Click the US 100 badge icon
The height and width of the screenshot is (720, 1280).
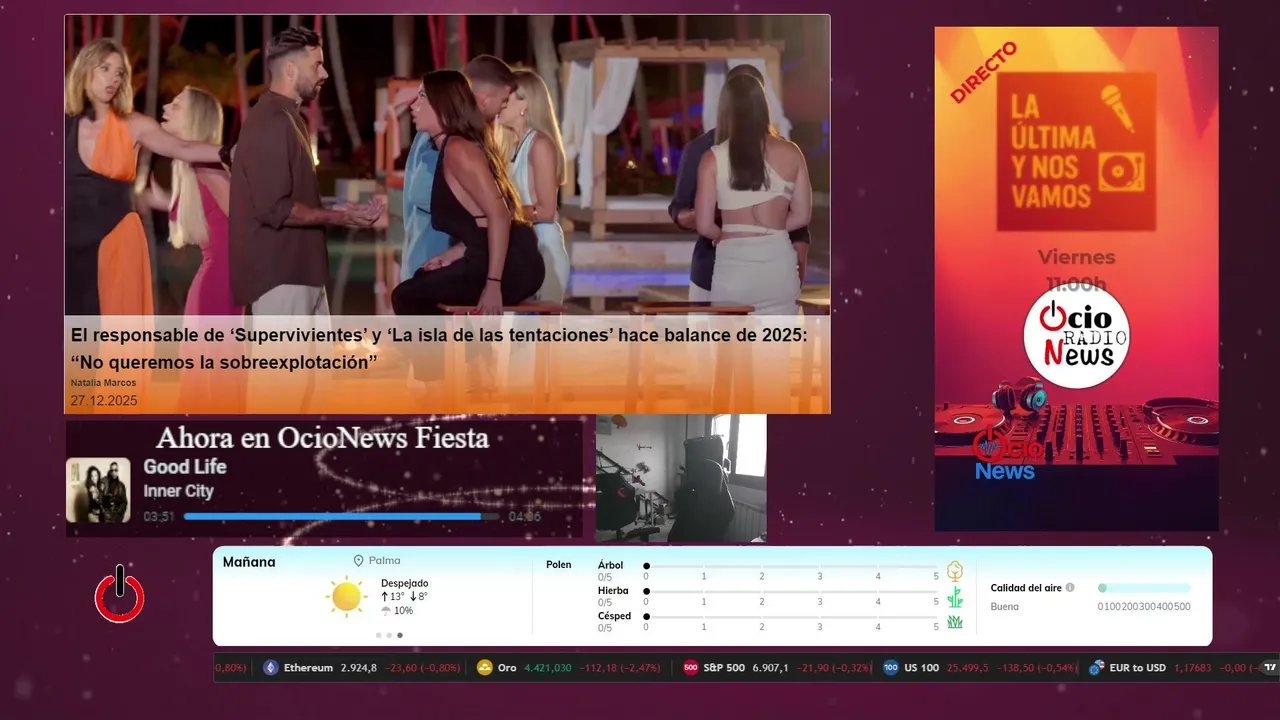click(x=891, y=668)
